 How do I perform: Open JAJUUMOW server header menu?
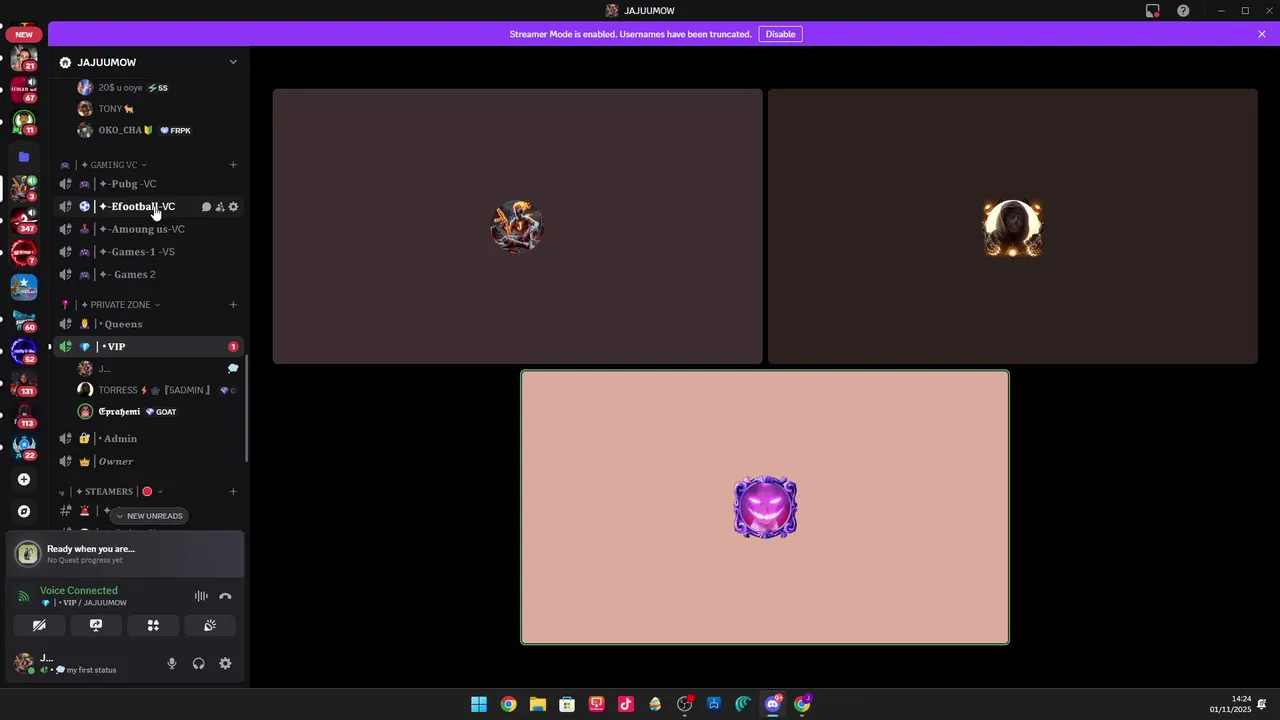tap(149, 62)
